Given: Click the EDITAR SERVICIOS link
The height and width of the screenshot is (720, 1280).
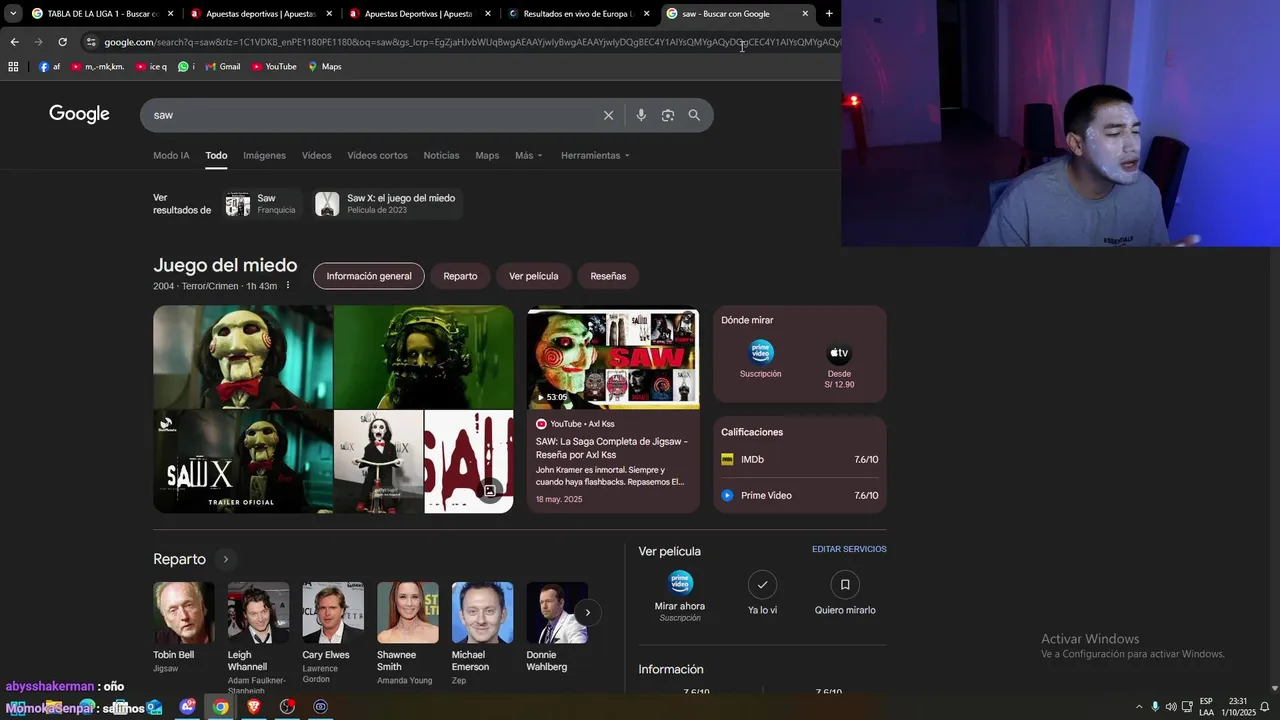Looking at the screenshot, I should point(849,549).
